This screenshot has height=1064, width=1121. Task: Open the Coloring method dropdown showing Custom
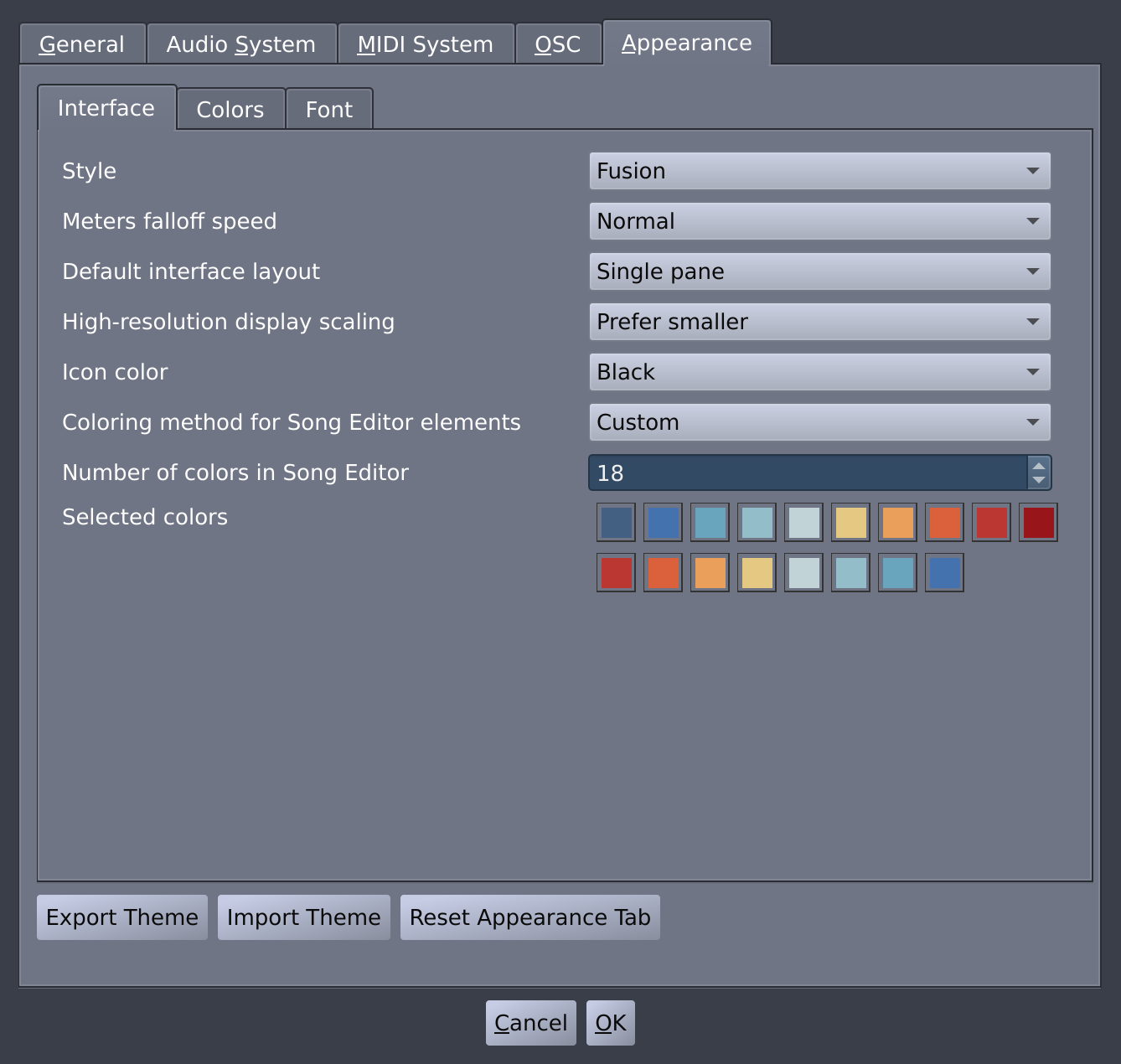819,422
